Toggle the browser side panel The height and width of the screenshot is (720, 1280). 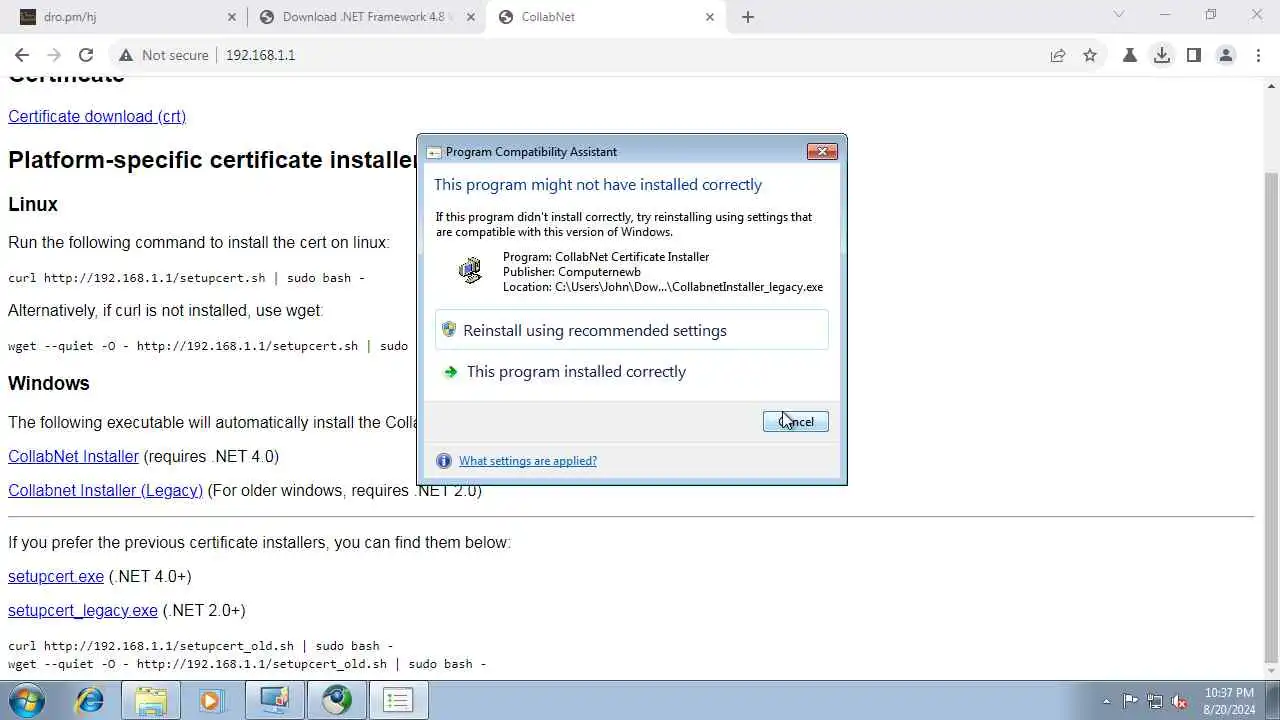coord(1194,55)
